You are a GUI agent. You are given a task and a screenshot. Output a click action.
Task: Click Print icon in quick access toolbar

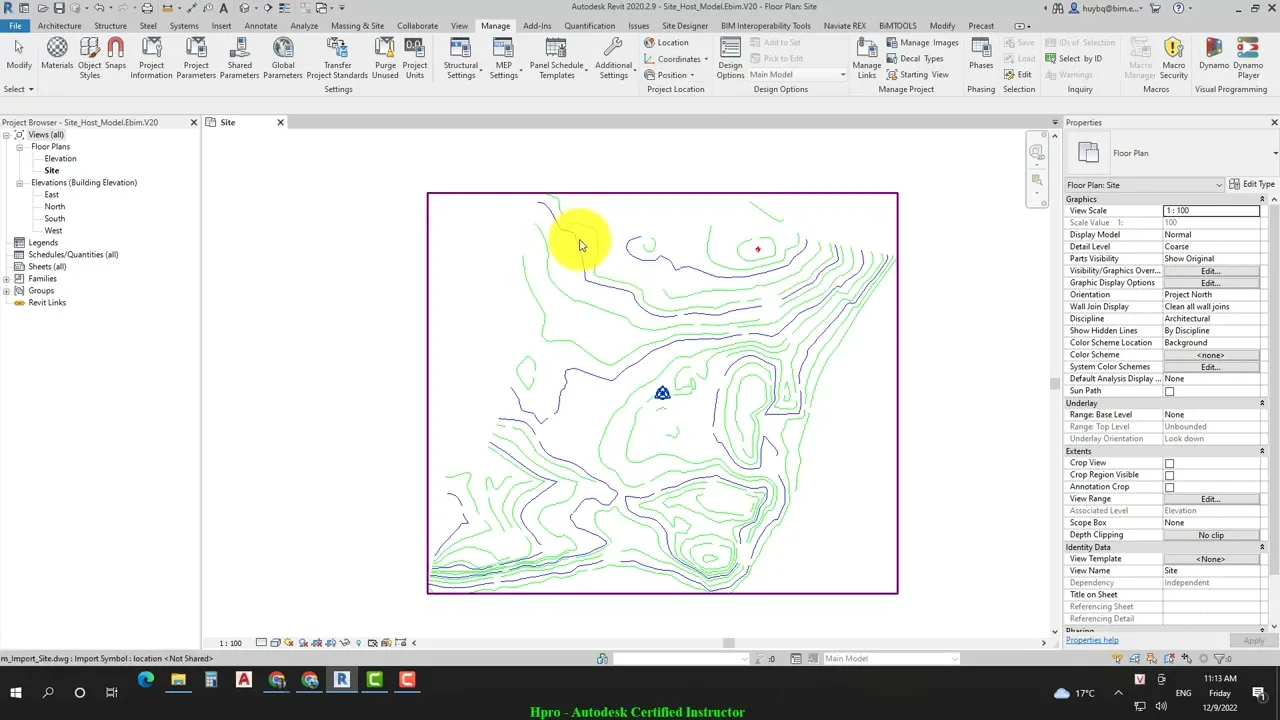click(x=147, y=8)
